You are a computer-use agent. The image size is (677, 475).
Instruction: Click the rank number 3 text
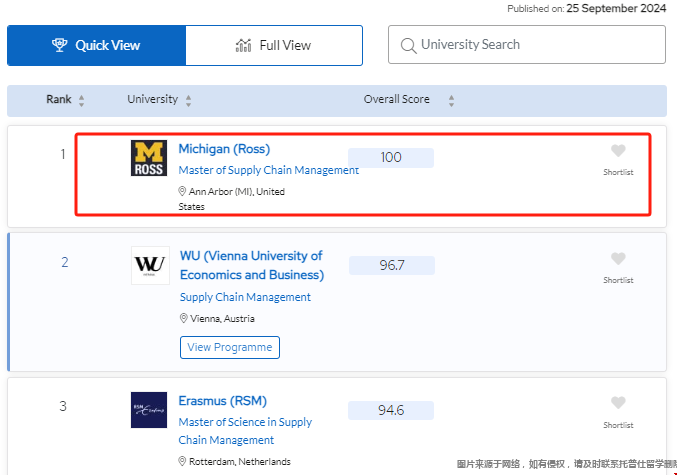[63, 406]
